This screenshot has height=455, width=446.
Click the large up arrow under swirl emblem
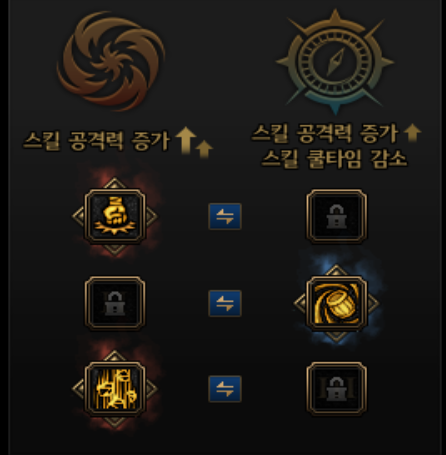[x=186, y=141]
